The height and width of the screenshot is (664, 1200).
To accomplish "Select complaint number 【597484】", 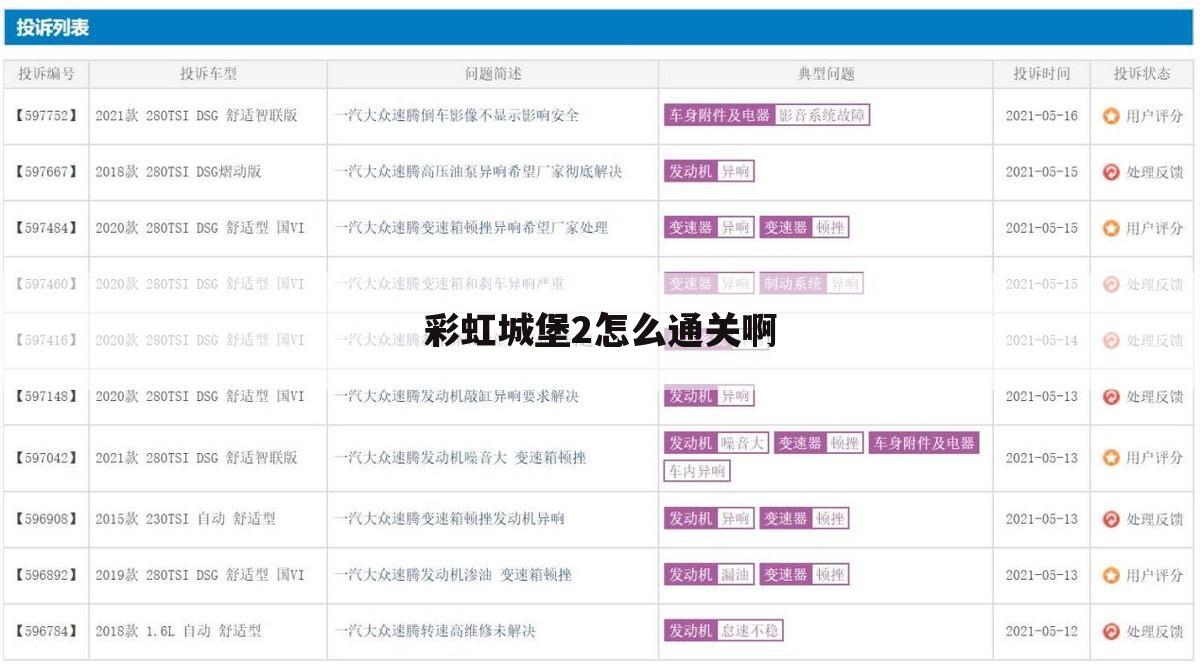I will [x=46, y=227].
